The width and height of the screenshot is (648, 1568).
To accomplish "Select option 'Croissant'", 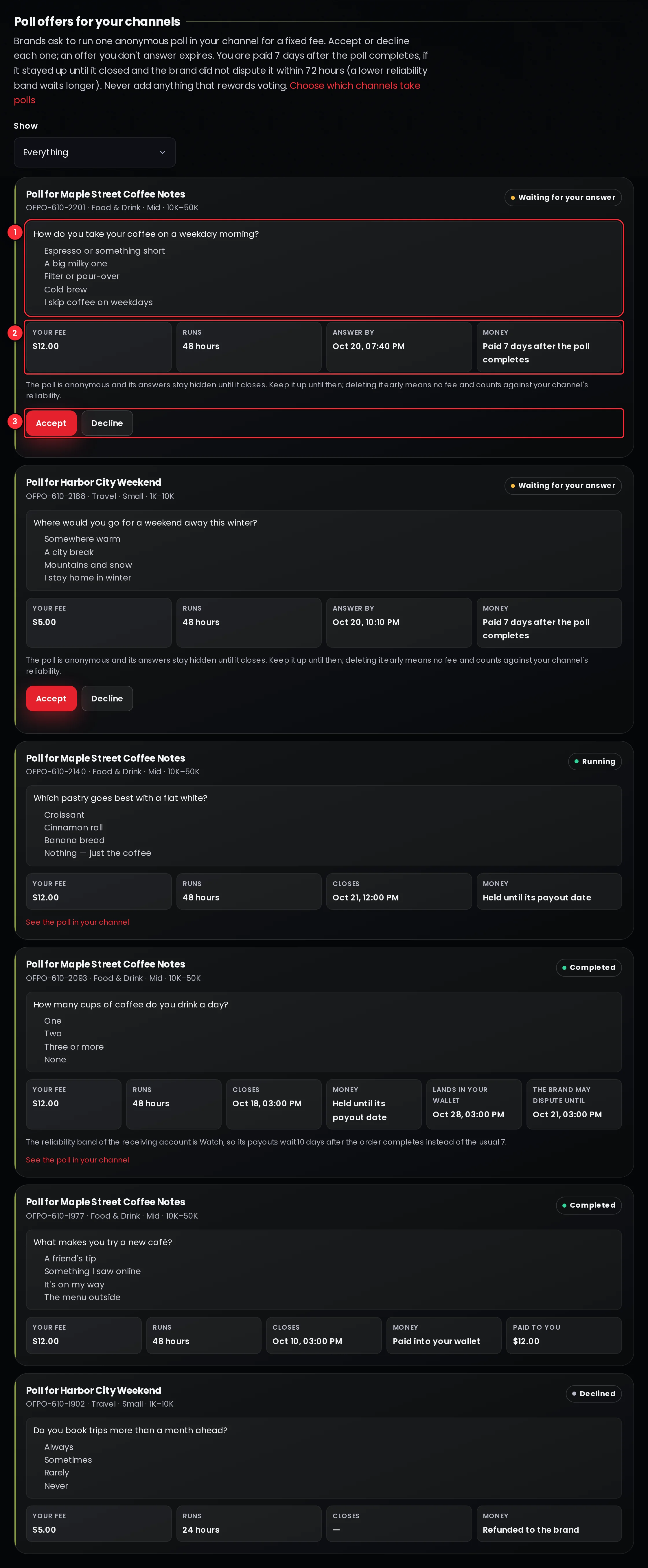I will [64, 815].
